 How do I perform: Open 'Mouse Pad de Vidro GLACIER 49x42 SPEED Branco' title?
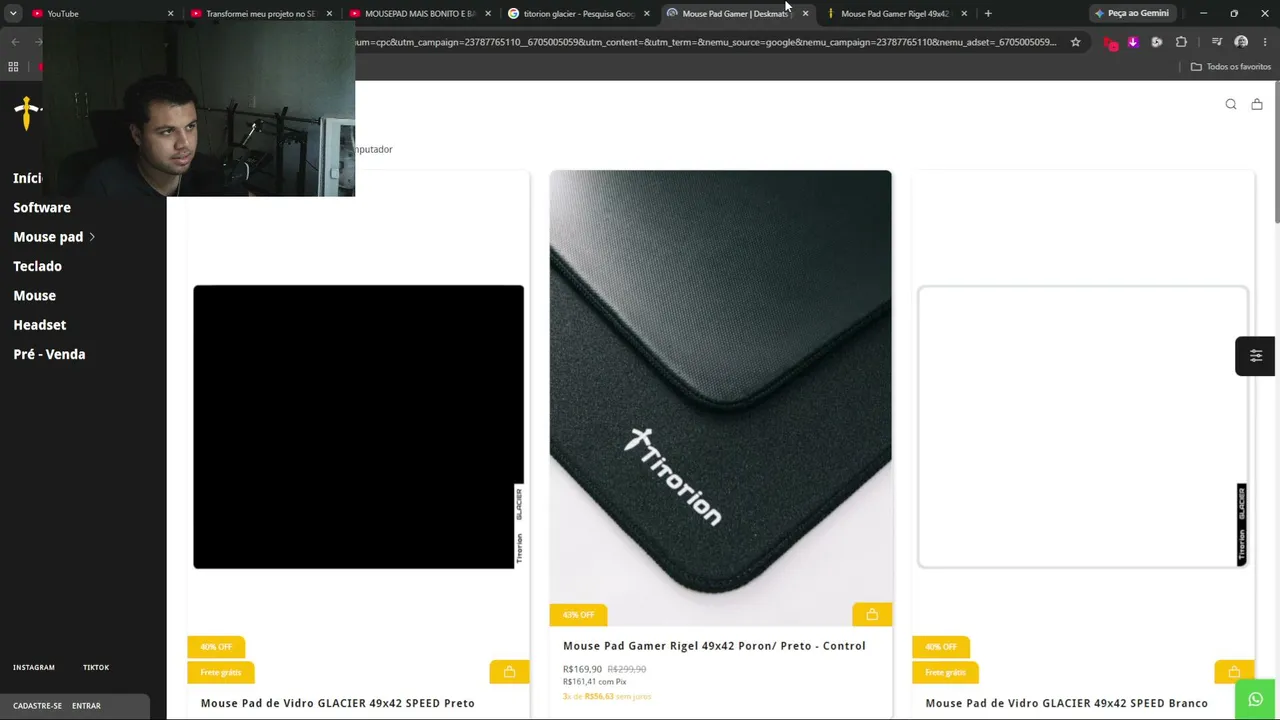(x=1067, y=703)
